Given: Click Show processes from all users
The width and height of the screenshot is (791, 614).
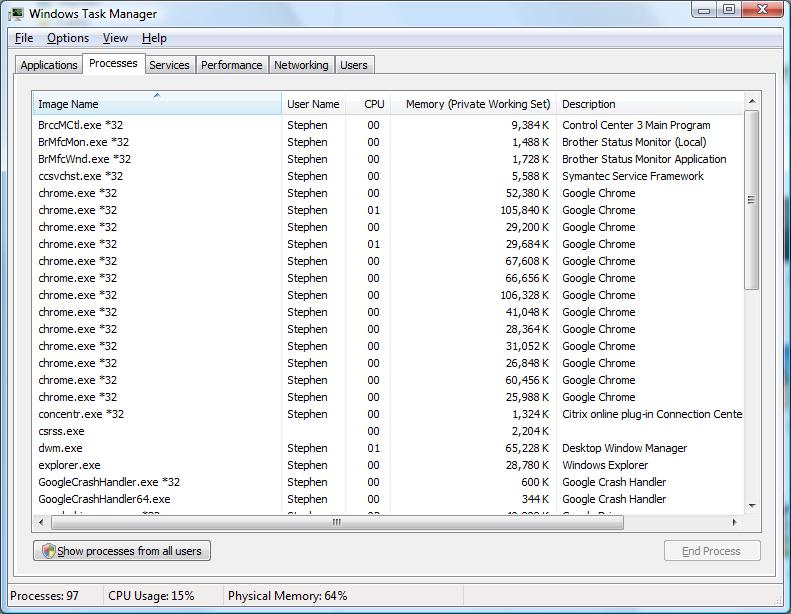Looking at the screenshot, I should click(122, 551).
